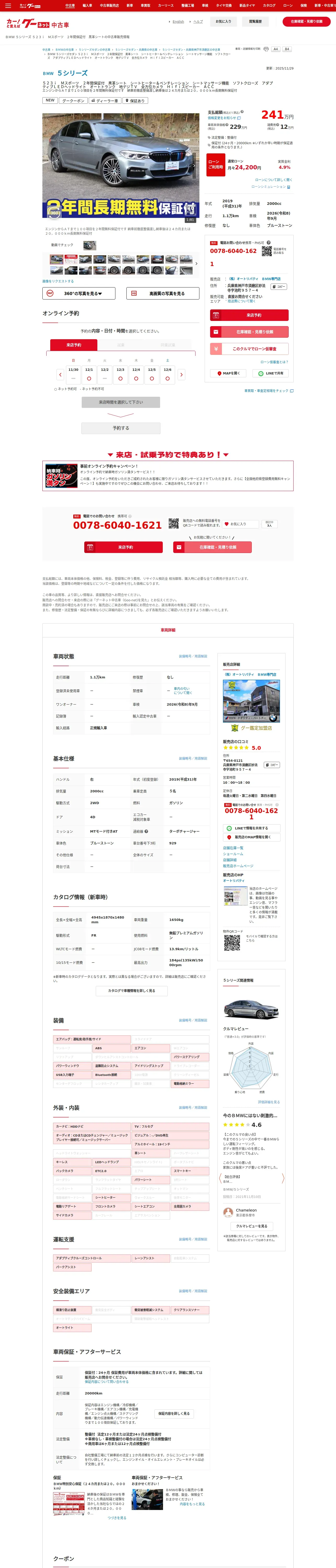The width and height of the screenshot is (336, 1568).
Task: Click the 予約する button
Action: click(121, 428)
